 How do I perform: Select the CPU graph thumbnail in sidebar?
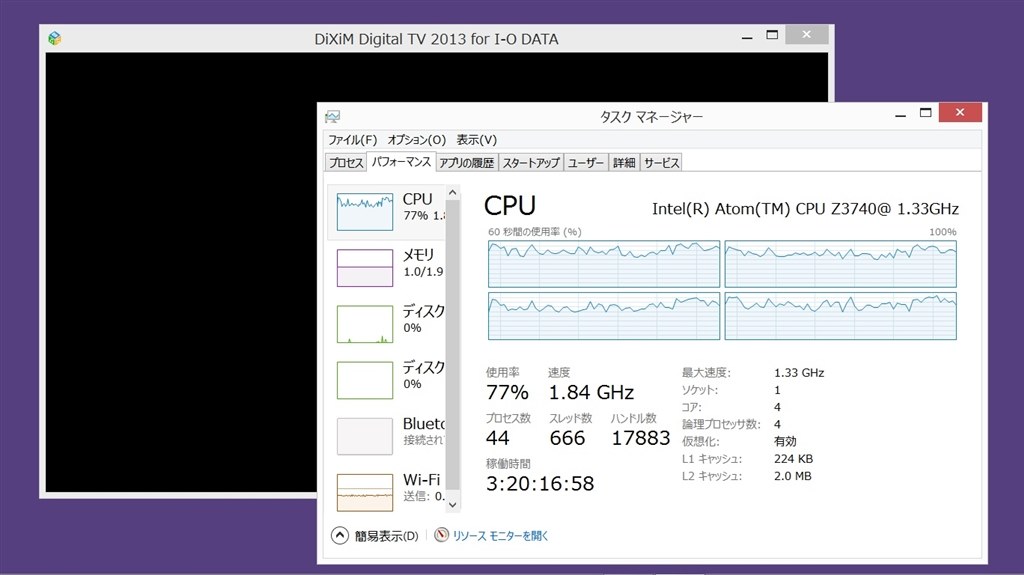(x=364, y=212)
